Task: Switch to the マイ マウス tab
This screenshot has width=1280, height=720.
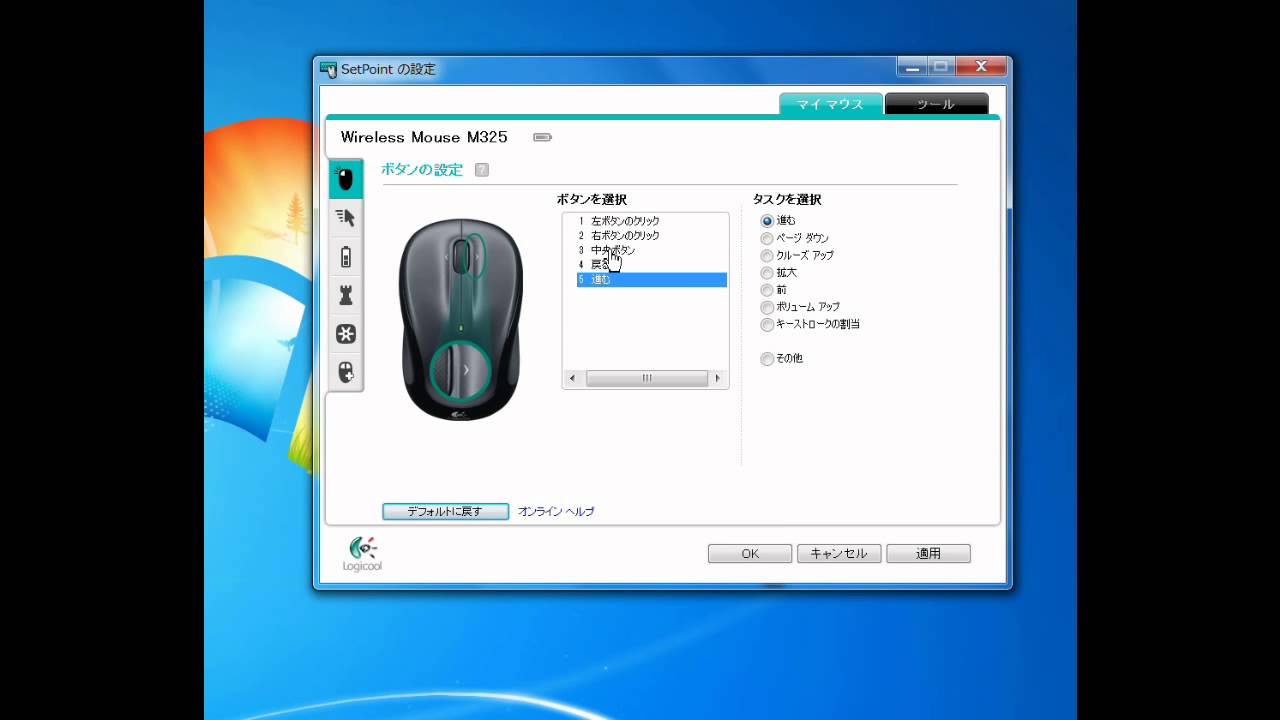Action: pos(830,104)
